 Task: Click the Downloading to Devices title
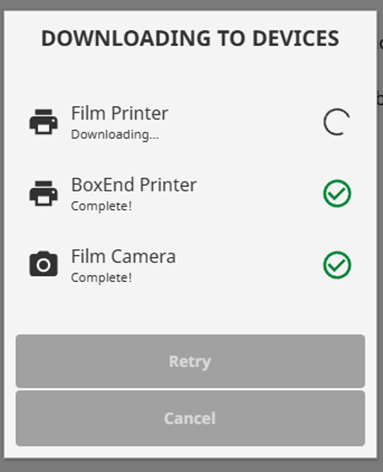click(x=190, y=38)
